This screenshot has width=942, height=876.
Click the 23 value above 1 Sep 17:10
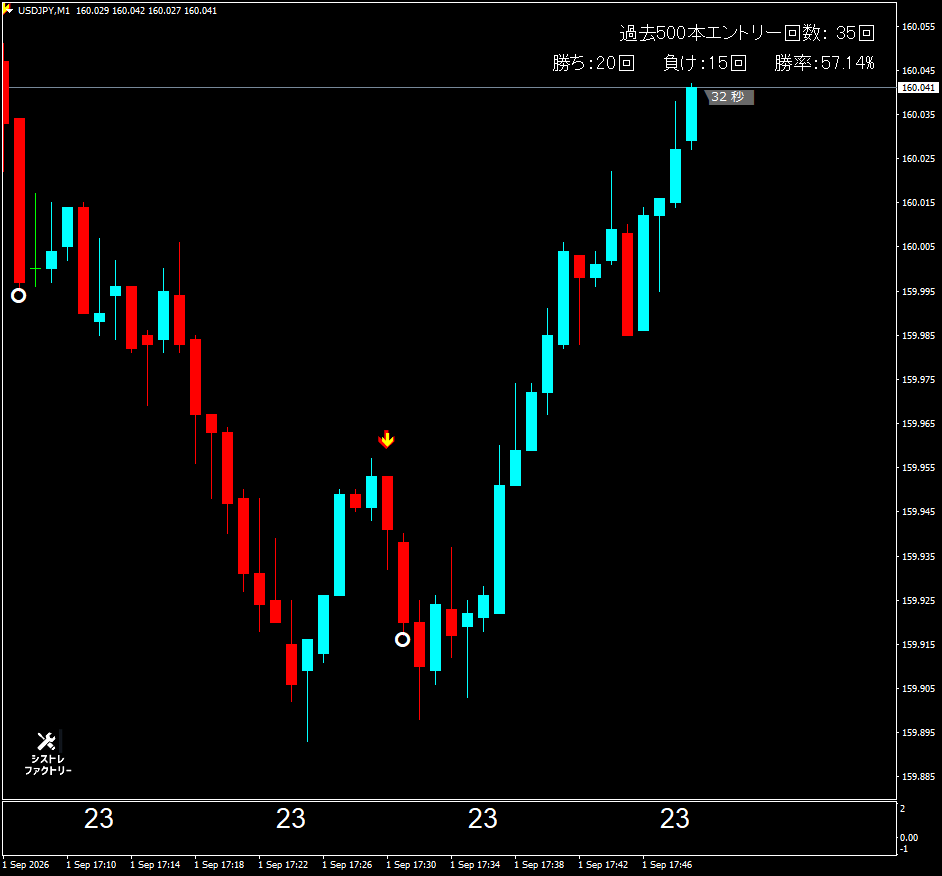click(99, 818)
